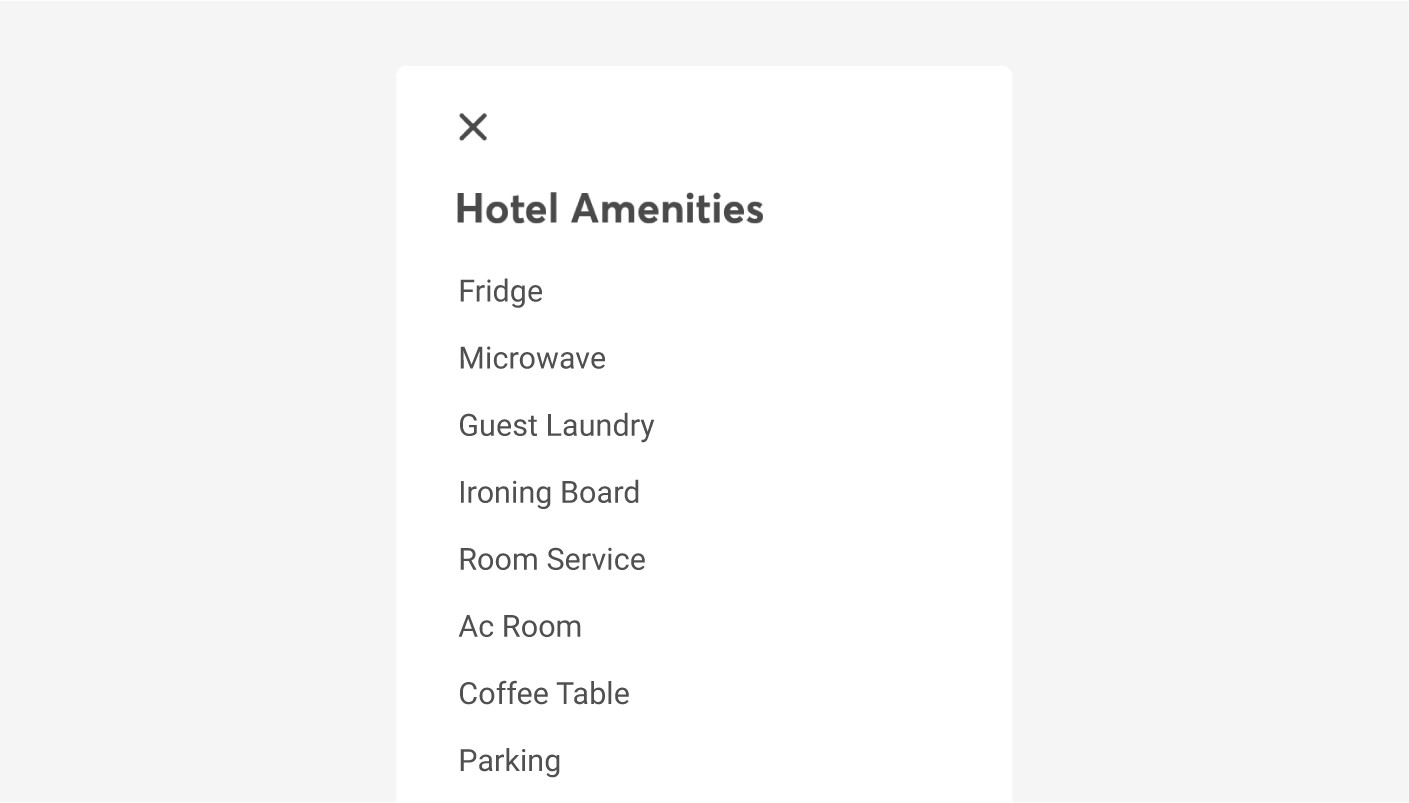Click the Hotel Amenities heading
Viewport: 1409px width, 803px height.
point(609,209)
